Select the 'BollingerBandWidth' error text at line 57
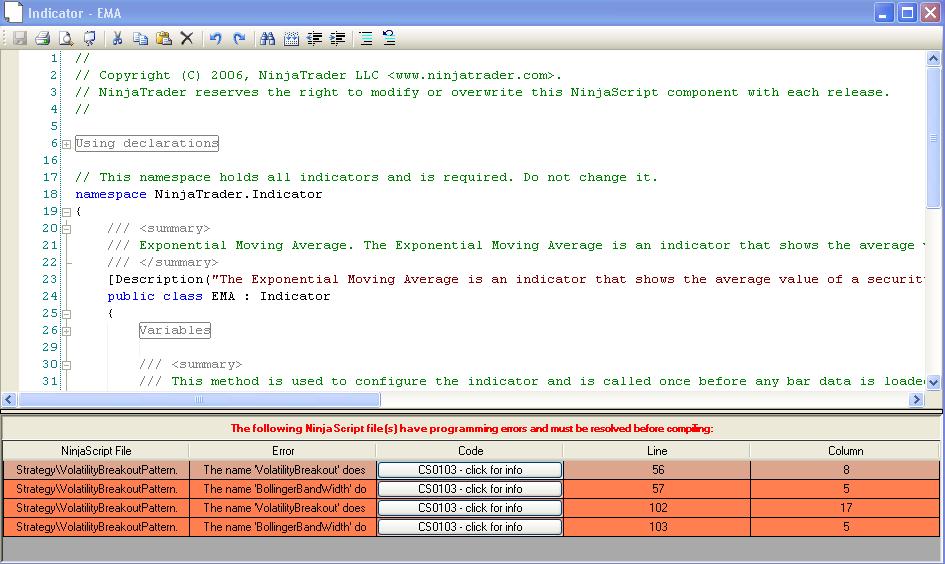The height and width of the screenshot is (564, 945). tap(284, 489)
